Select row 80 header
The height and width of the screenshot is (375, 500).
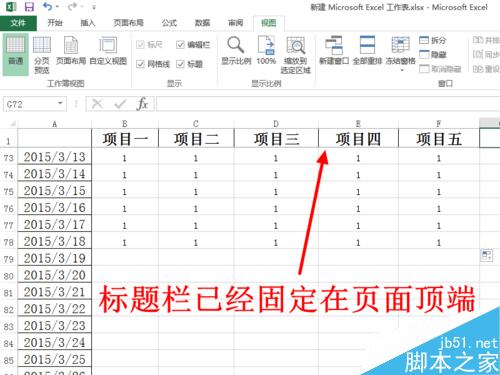click(9, 276)
